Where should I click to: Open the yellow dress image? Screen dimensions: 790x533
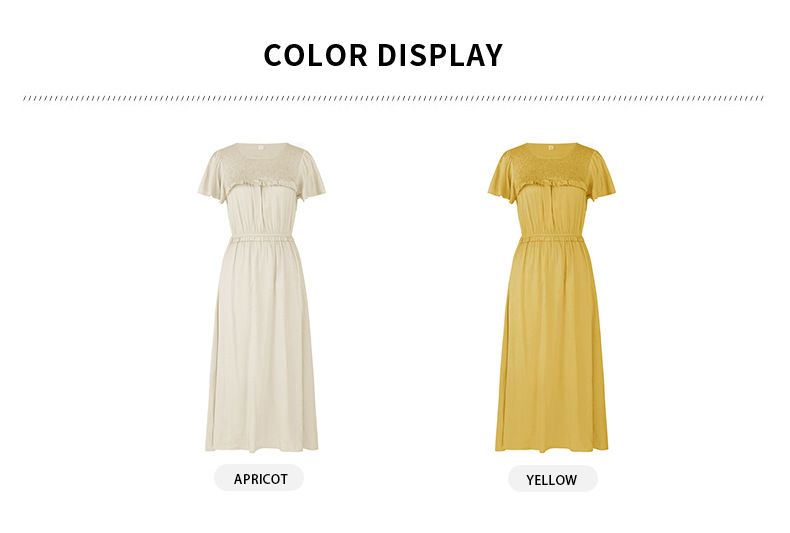[x=552, y=297]
